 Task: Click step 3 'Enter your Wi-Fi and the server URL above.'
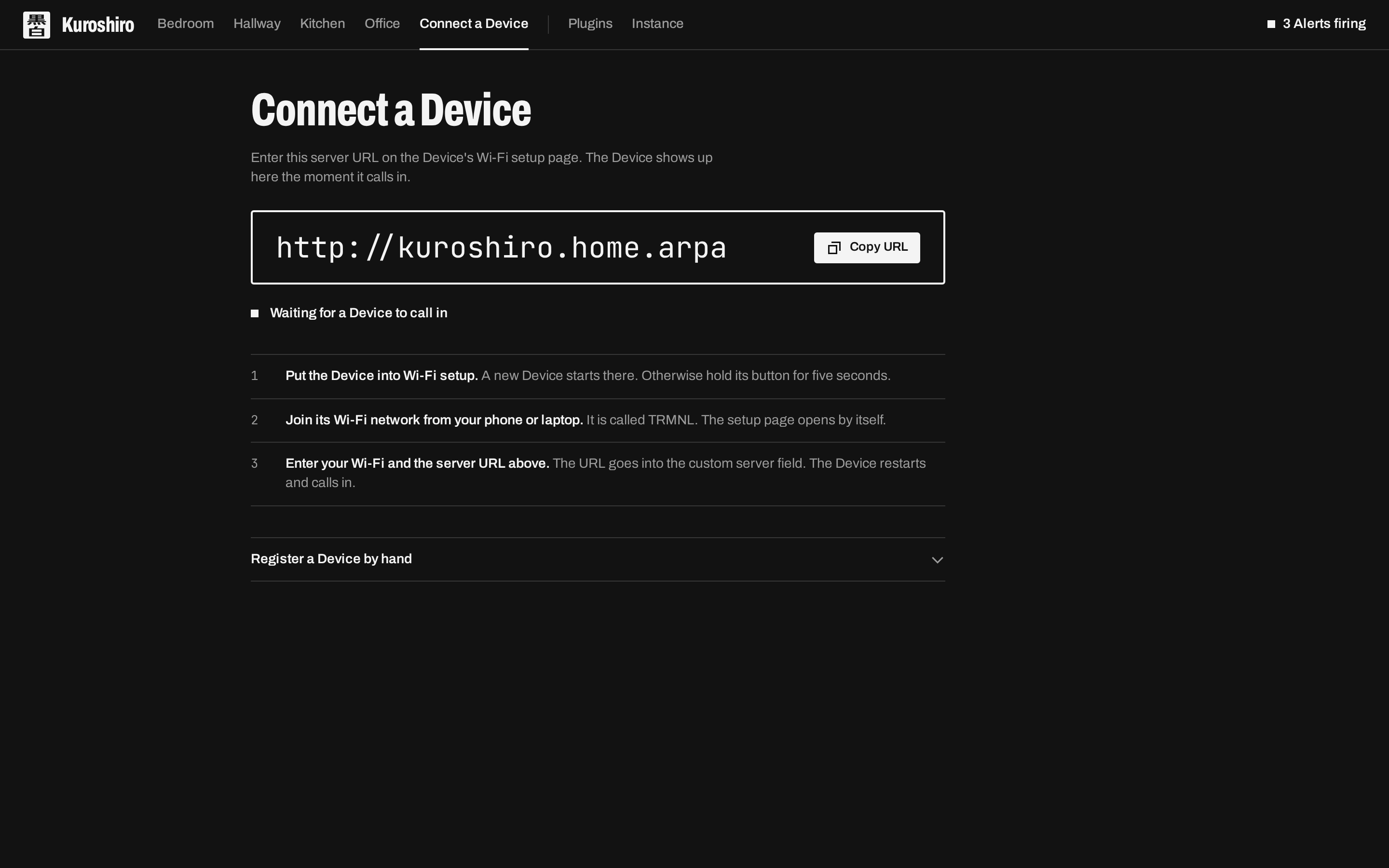(417, 463)
